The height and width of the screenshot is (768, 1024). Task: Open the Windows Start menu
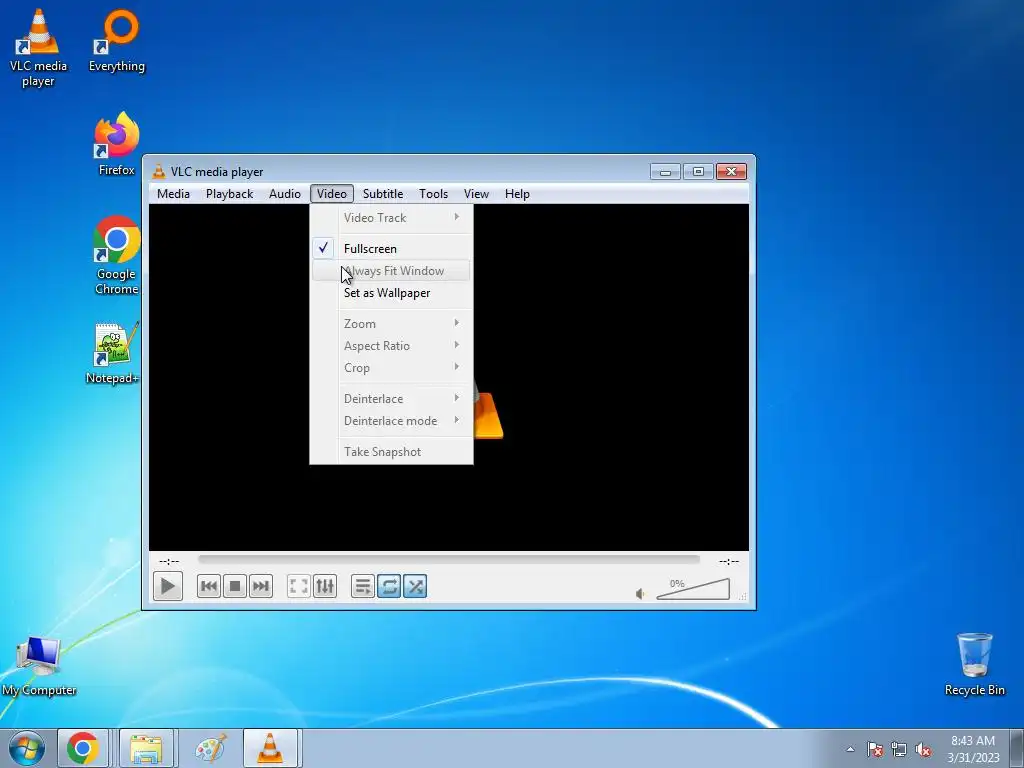[26, 748]
